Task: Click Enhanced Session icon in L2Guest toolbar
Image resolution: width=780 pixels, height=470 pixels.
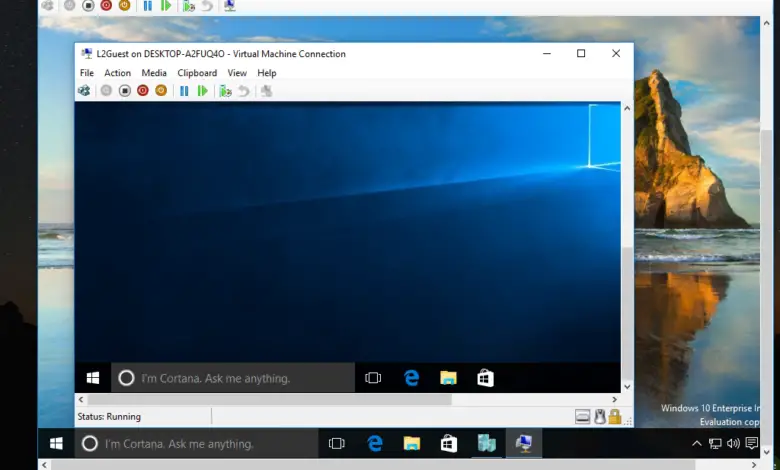Action: point(267,91)
